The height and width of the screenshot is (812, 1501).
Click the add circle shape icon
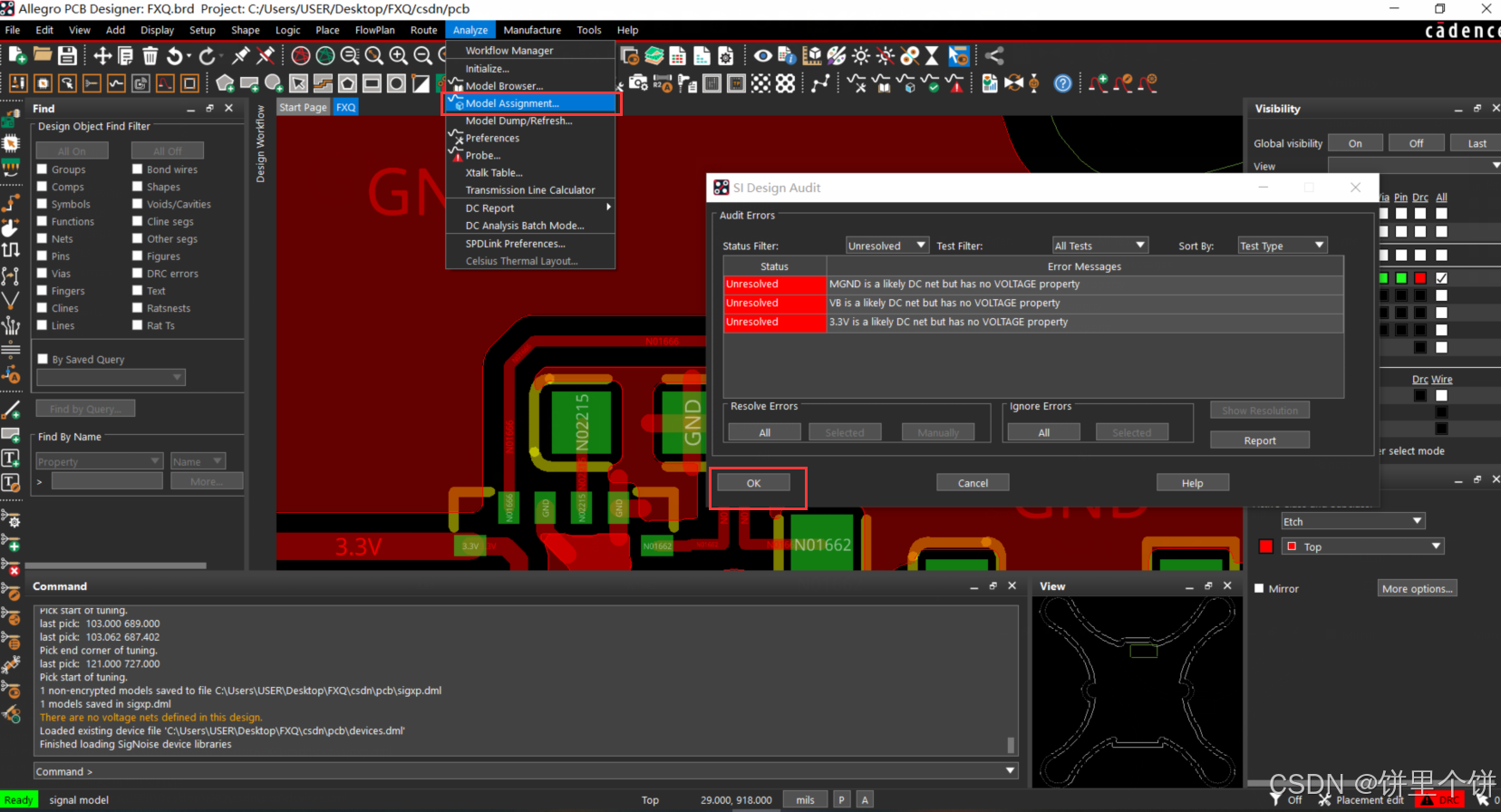coord(274,83)
